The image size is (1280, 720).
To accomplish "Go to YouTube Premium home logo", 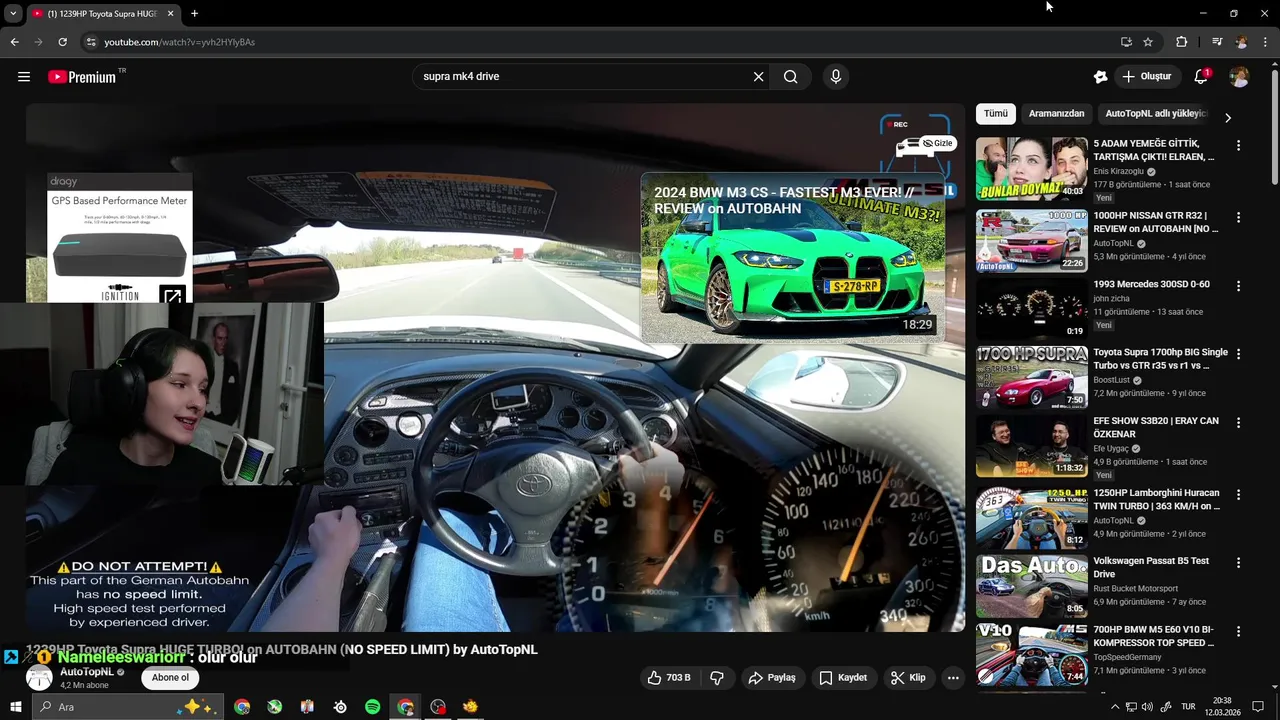I will click(x=82, y=77).
